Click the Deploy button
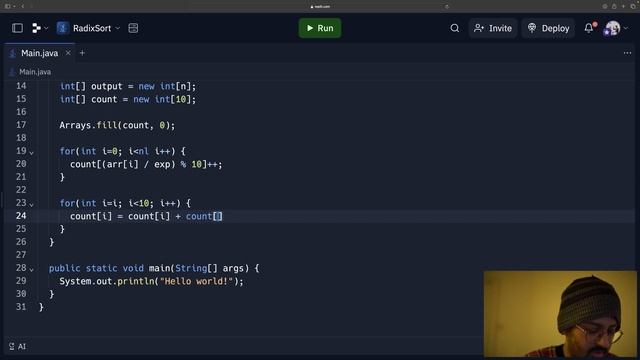This screenshot has height=360, width=640. (548, 28)
